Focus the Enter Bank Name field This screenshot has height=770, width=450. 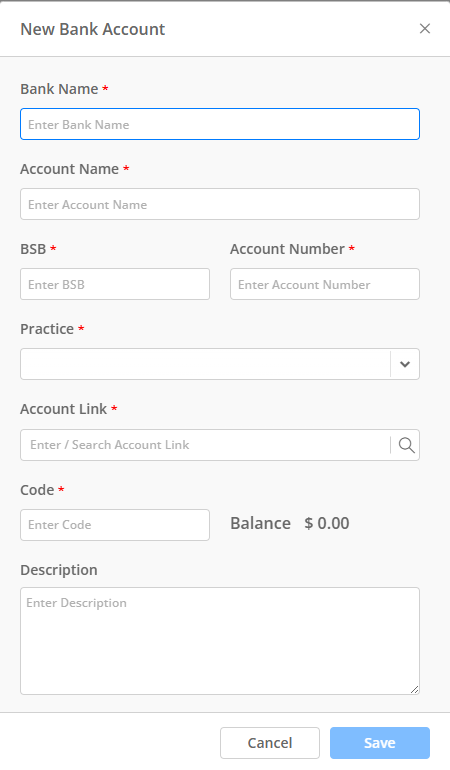(x=220, y=124)
